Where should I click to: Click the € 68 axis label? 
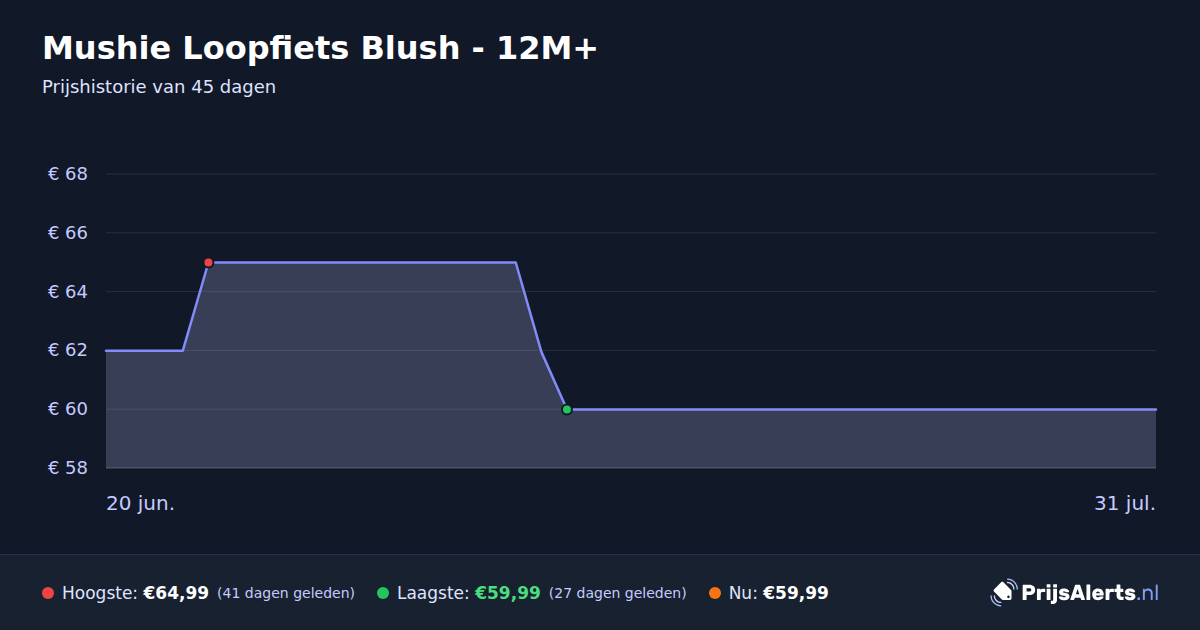(68, 174)
